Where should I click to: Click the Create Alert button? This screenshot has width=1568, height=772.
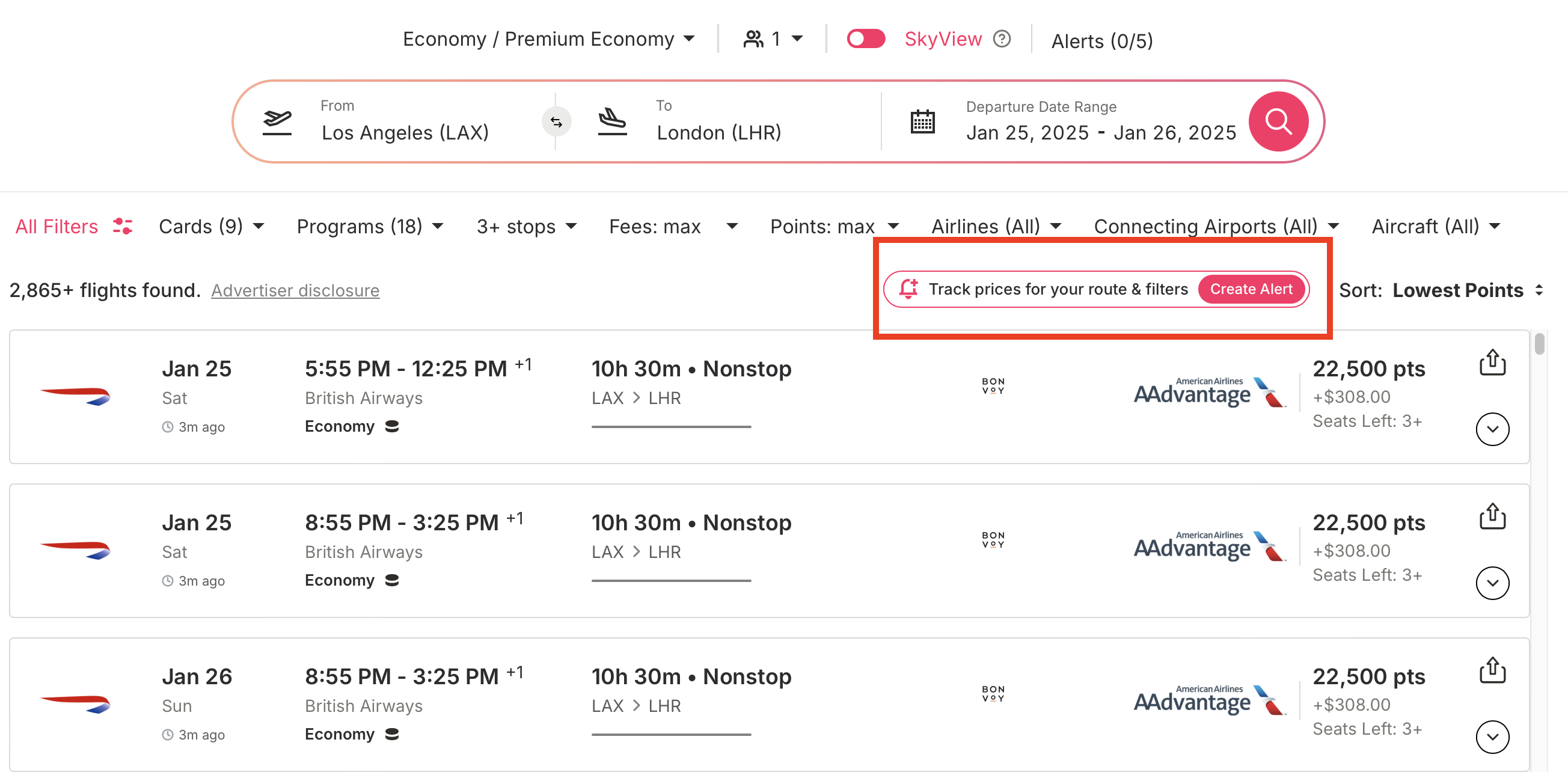[x=1251, y=289]
